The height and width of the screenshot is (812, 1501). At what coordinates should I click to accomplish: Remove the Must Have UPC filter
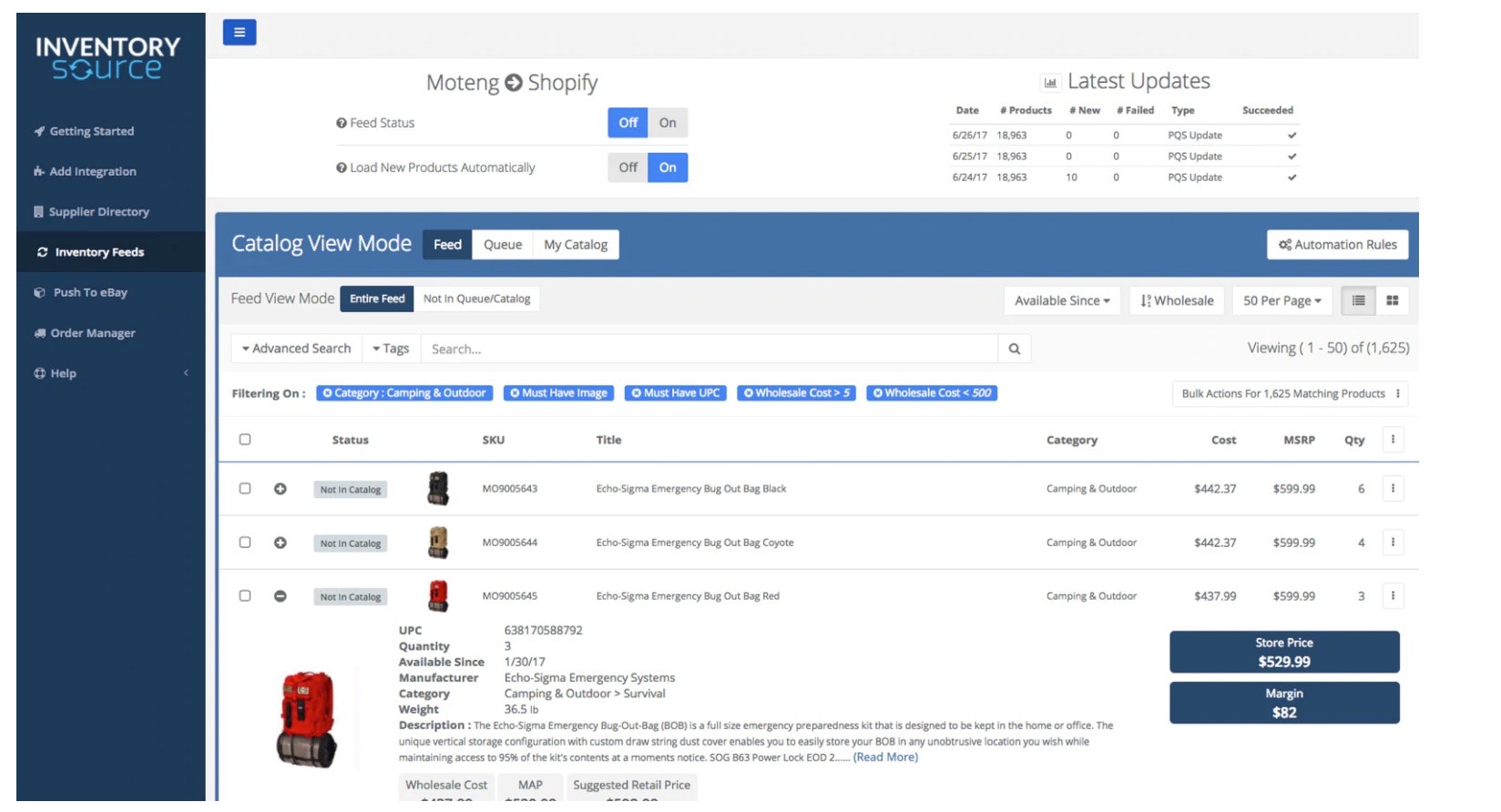tap(637, 393)
